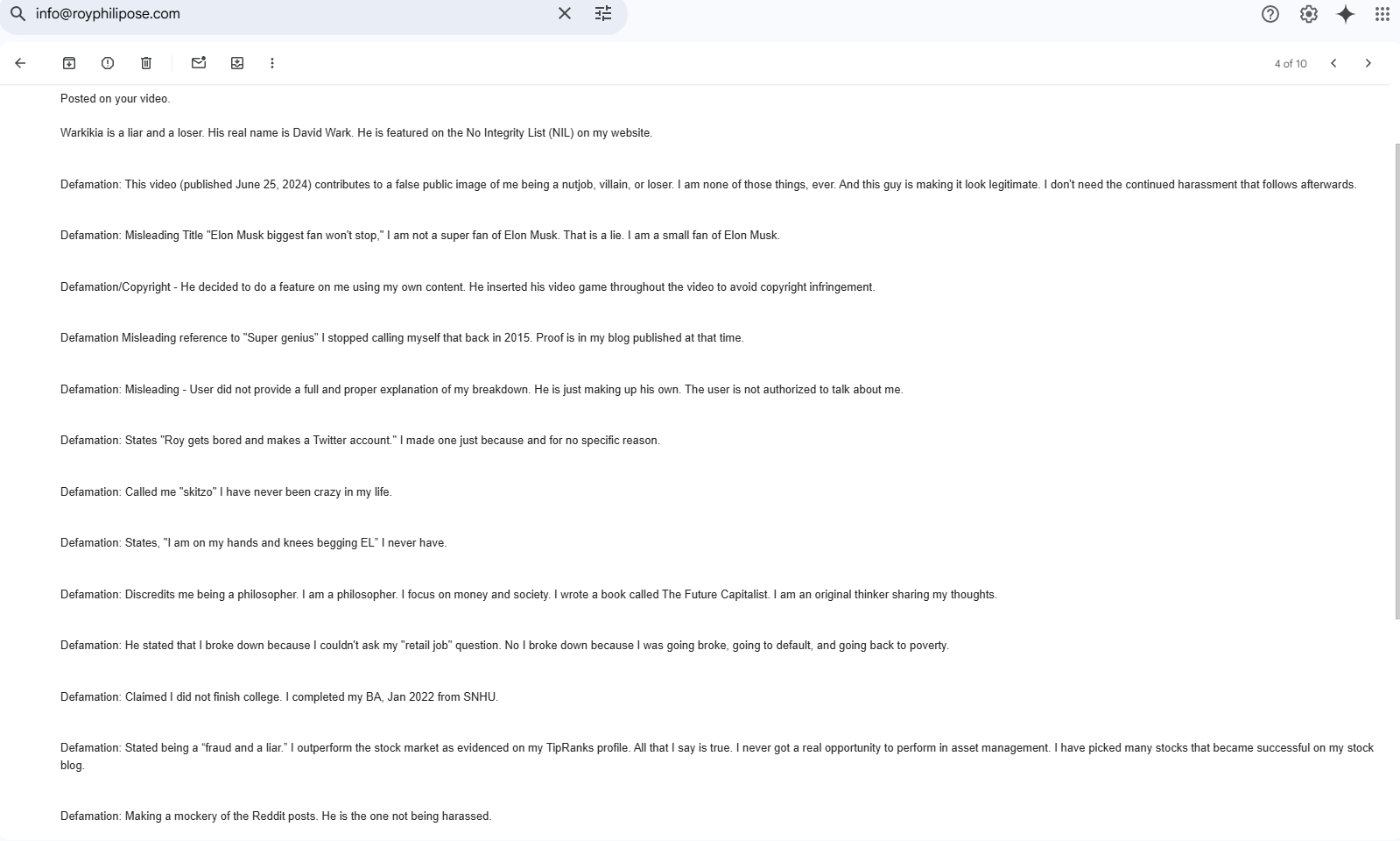Click the line referencing 'Super genius'
The image size is (1400, 841).
click(x=402, y=338)
